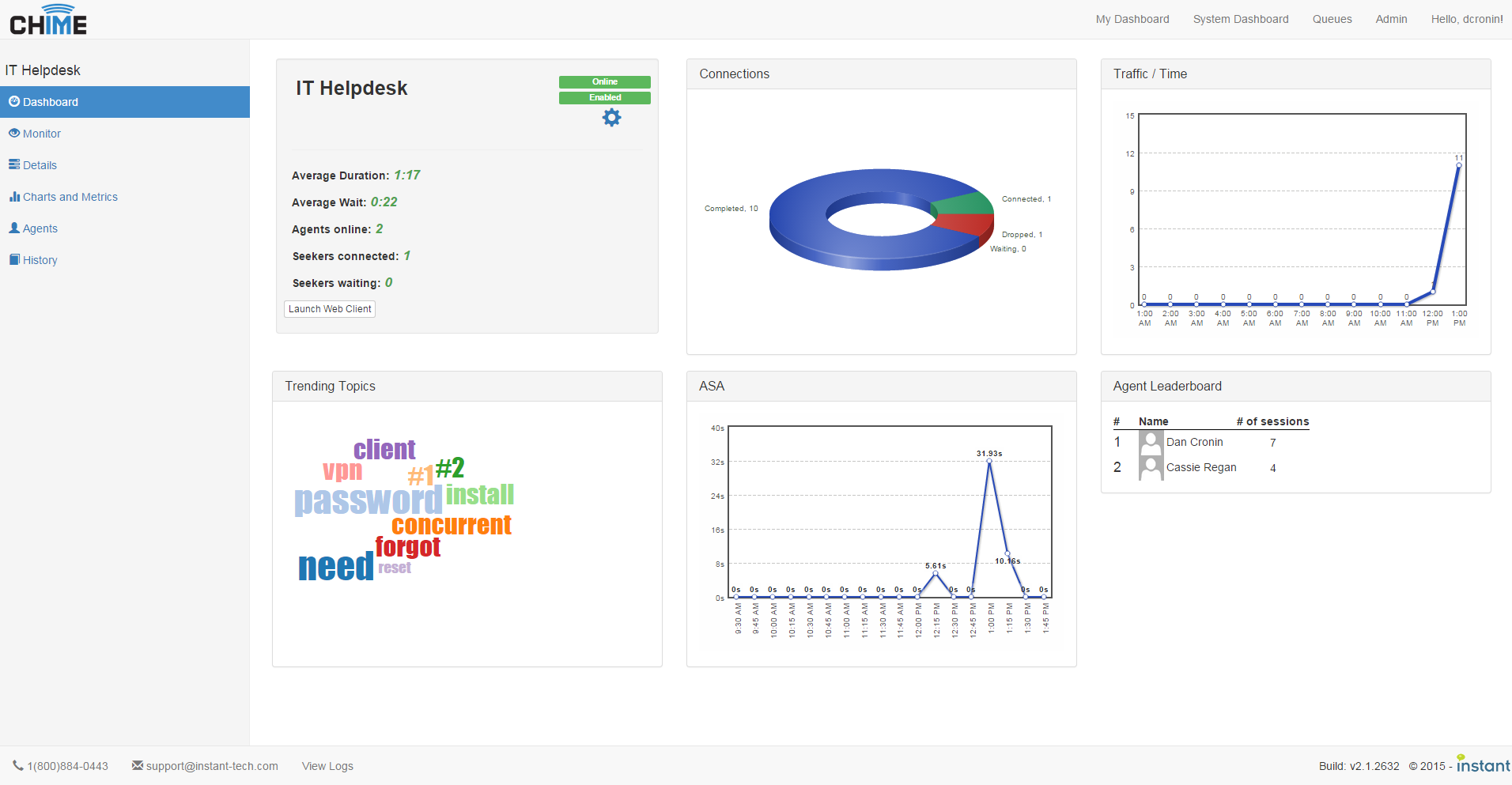The image size is (1512, 785).
Task: Click the Charts and Metrics bar icon
Action: [x=14, y=196]
